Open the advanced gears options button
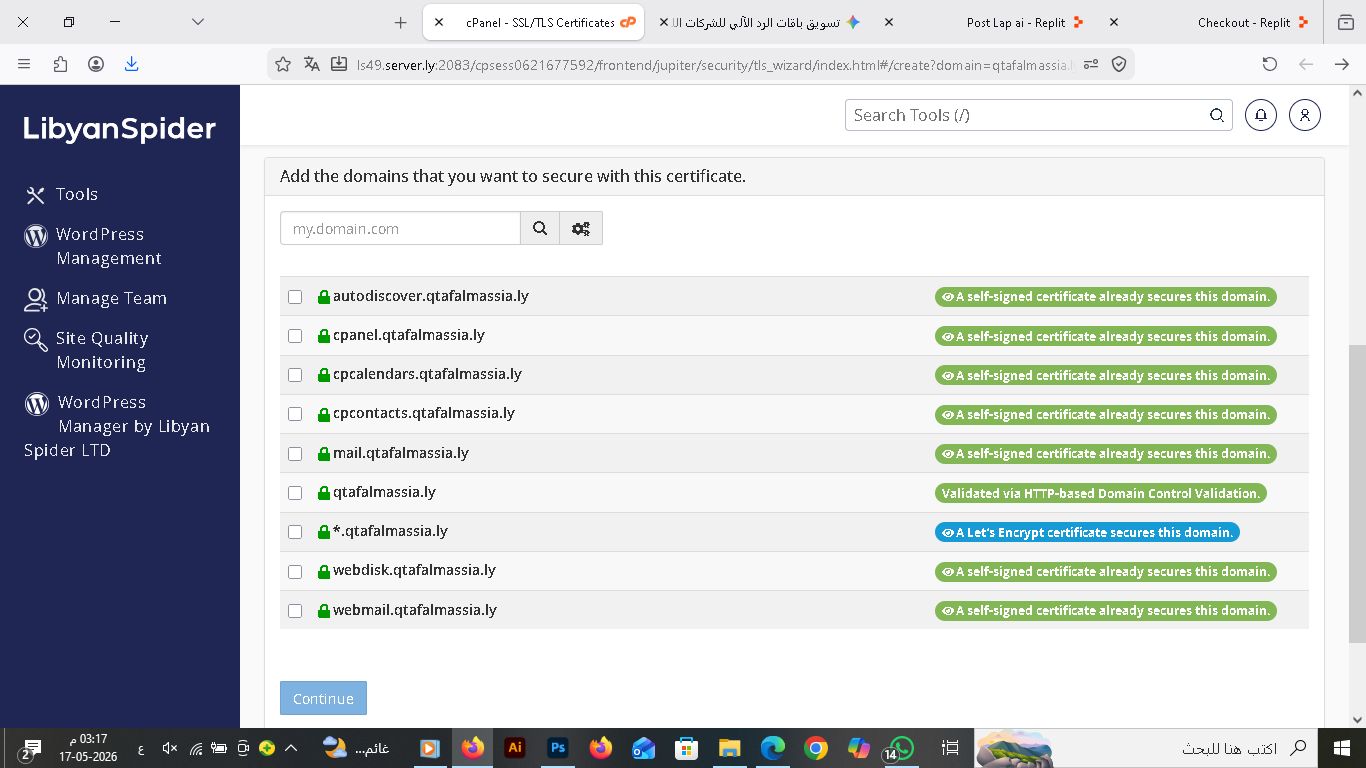This screenshot has width=1366, height=768. (x=581, y=228)
